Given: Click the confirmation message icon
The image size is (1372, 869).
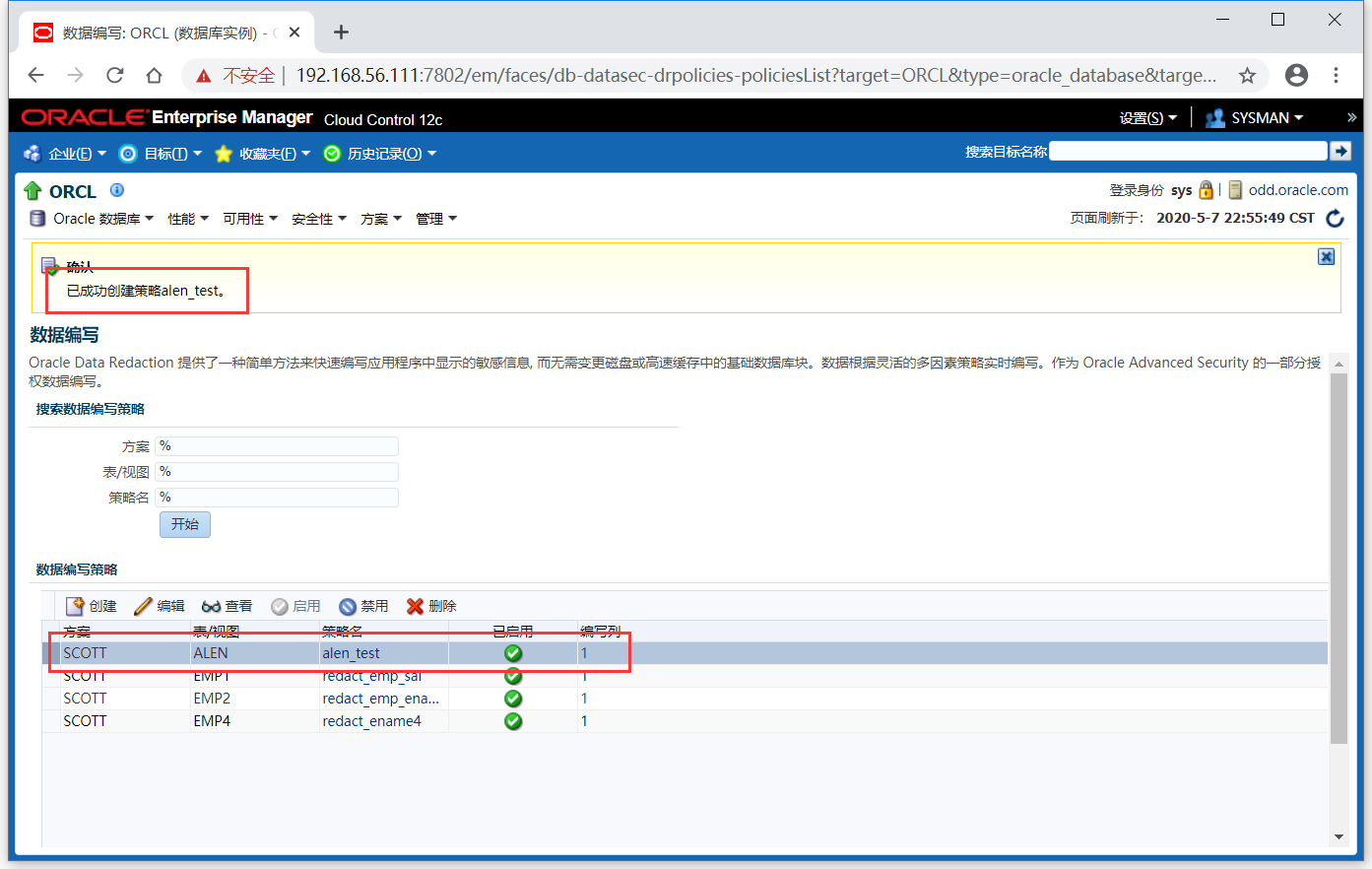Looking at the screenshot, I should (50, 267).
